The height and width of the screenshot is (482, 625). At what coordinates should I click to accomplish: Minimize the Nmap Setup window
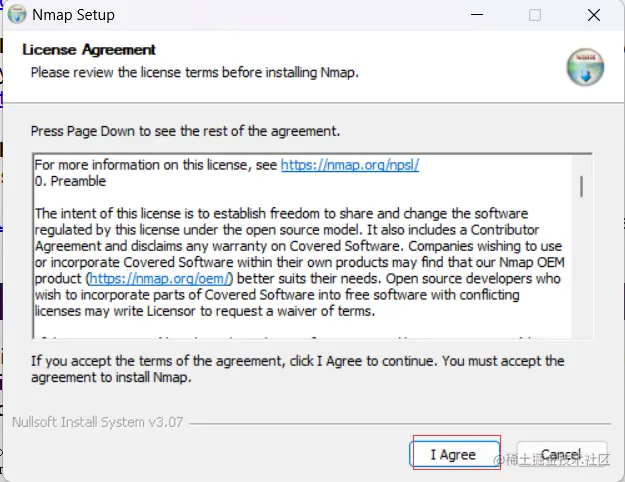[x=477, y=15]
